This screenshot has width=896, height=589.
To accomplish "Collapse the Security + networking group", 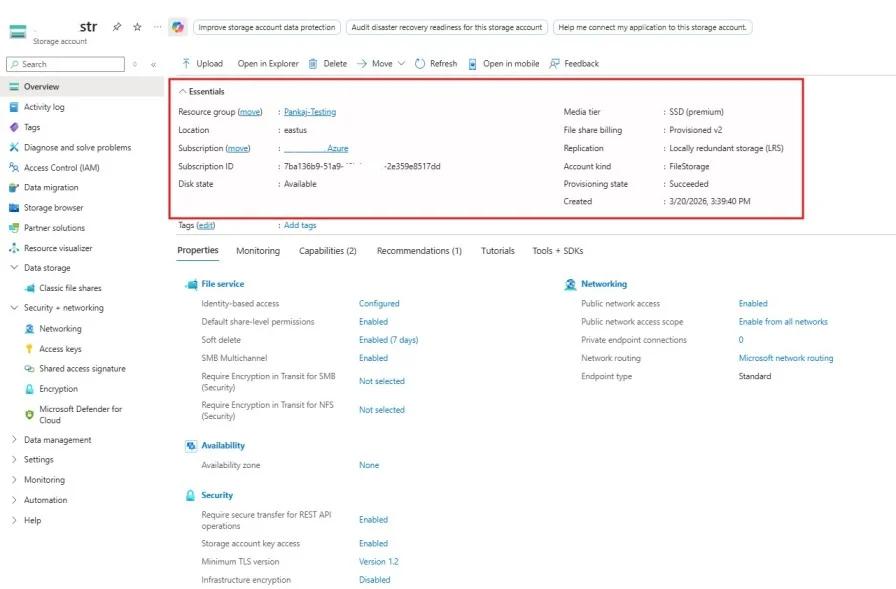I will pyautogui.click(x=14, y=307).
